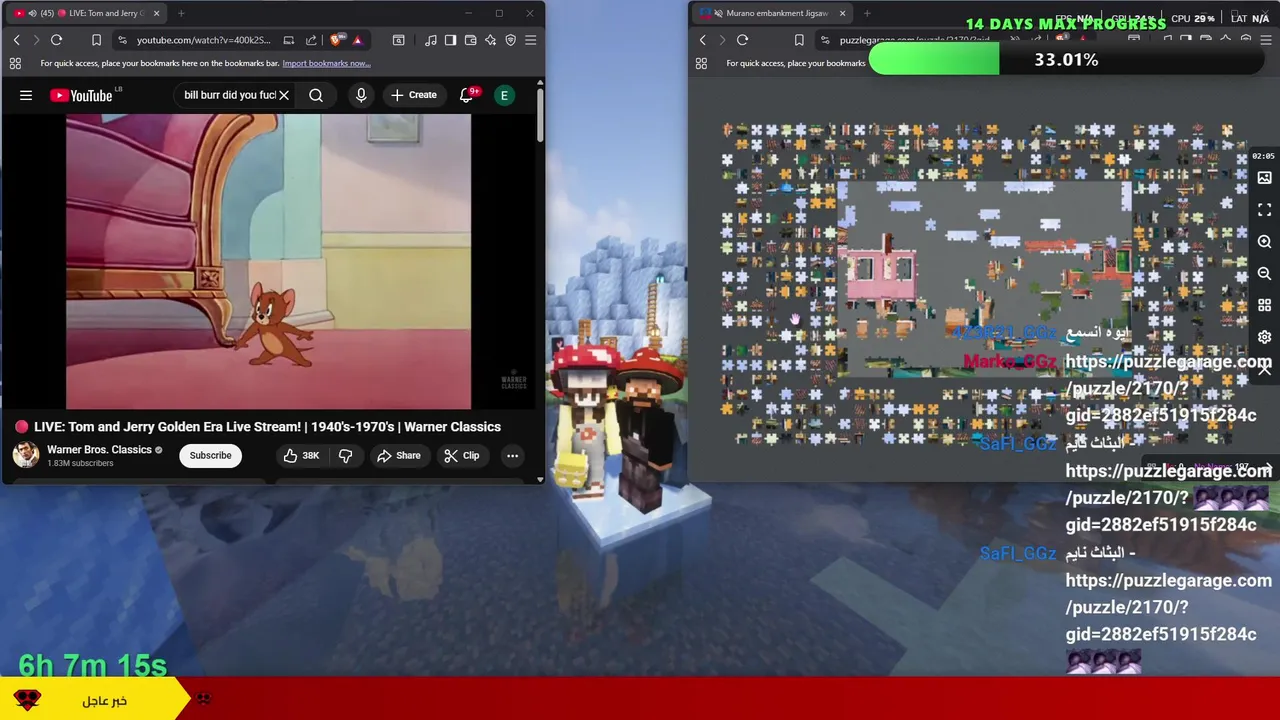1280x720 pixels.
Task: Show the puzzle preview image
Action: point(1264,178)
